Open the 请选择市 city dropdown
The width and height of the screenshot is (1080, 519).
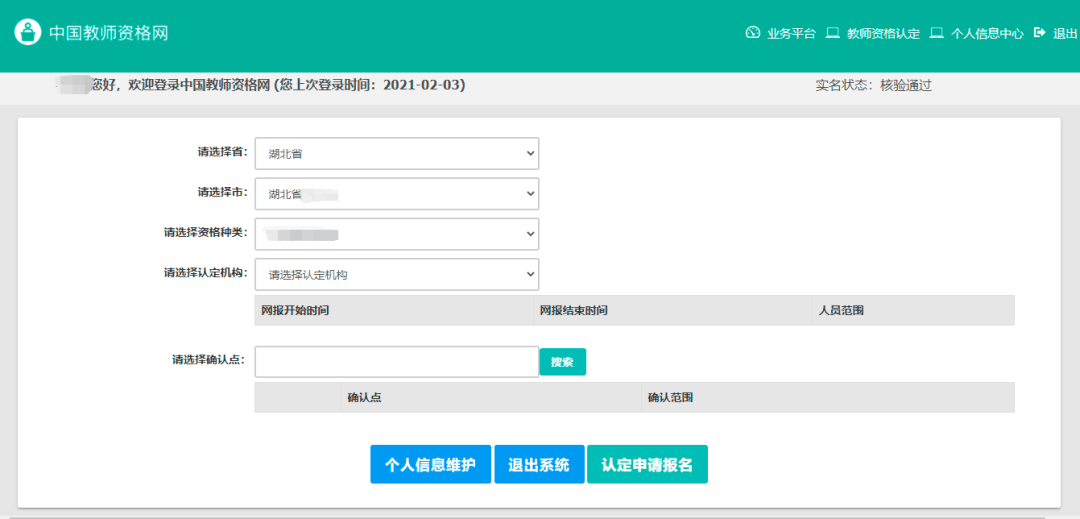point(397,194)
